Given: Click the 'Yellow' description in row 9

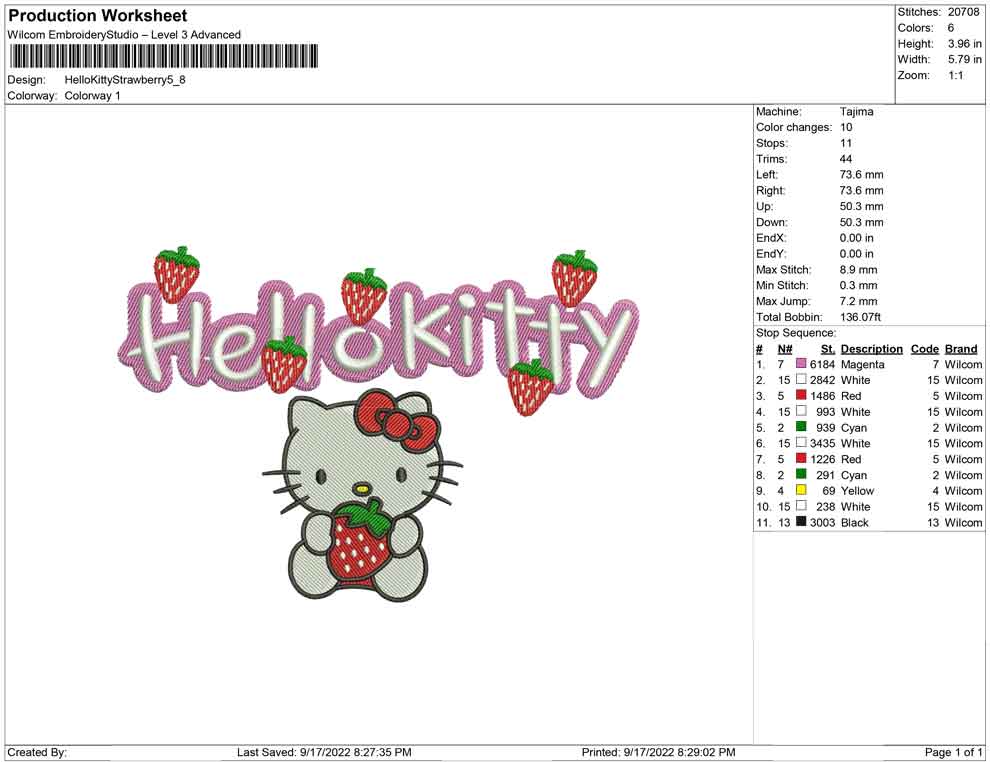Looking at the screenshot, I should click(857, 491).
